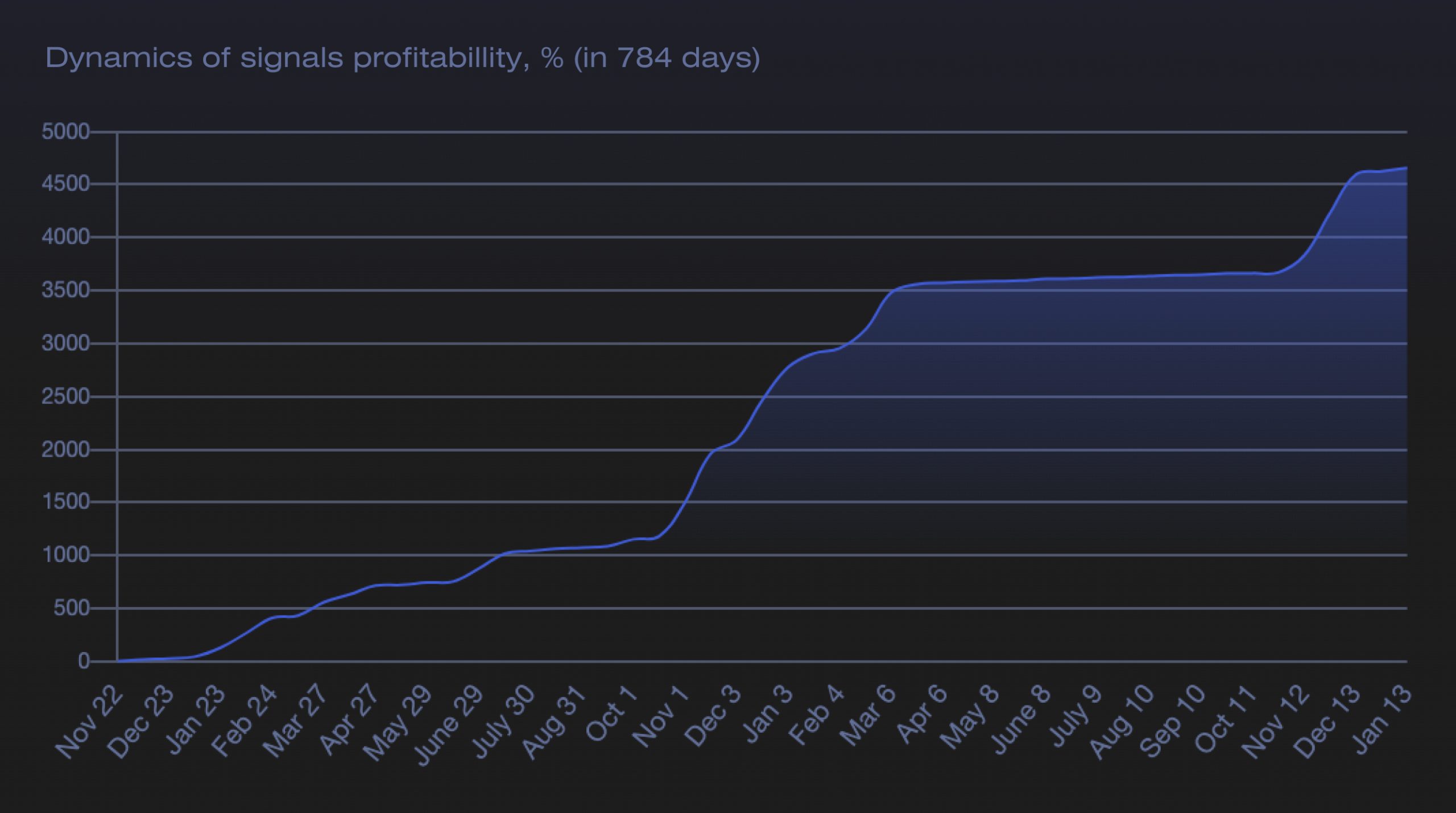The width and height of the screenshot is (1456, 813).
Task: Click the 'Feb 24' x-axis date label
Action: [244, 721]
